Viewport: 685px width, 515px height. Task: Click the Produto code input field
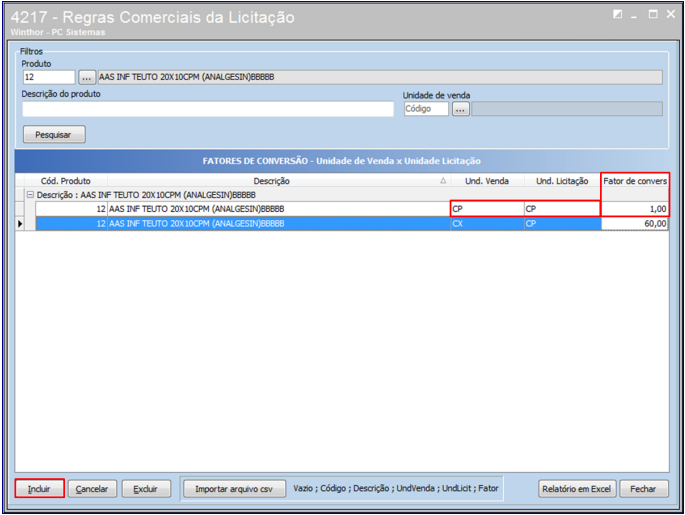pyautogui.click(x=48, y=77)
